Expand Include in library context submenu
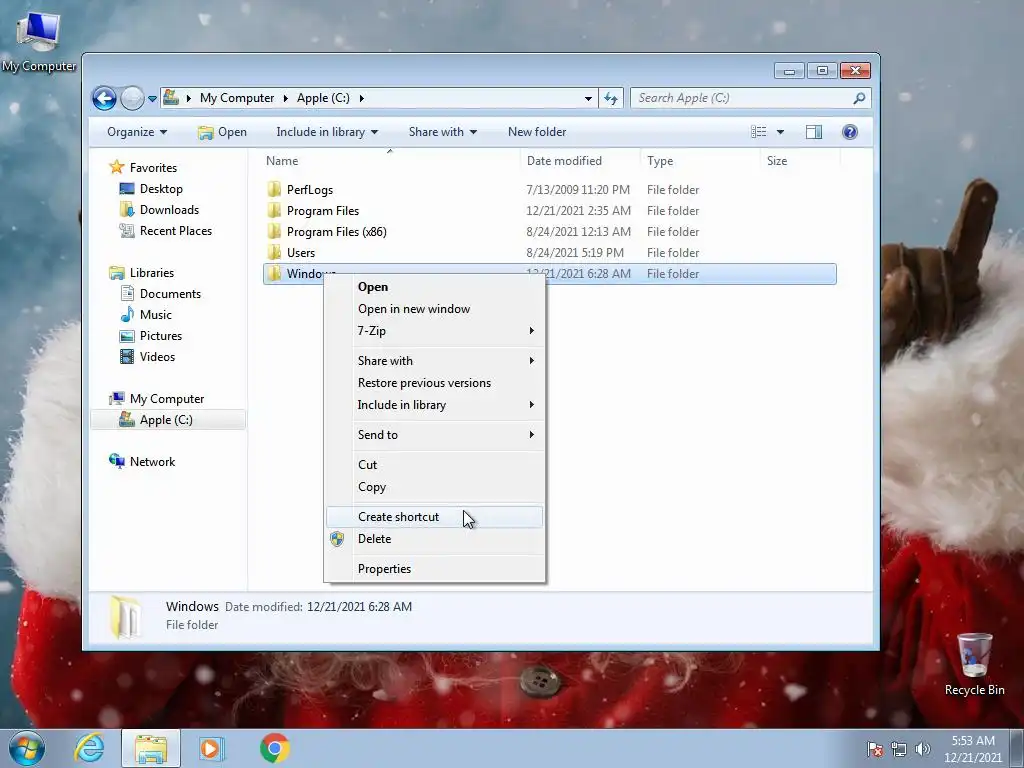Image resolution: width=1024 pixels, height=768 pixels. click(434, 405)
